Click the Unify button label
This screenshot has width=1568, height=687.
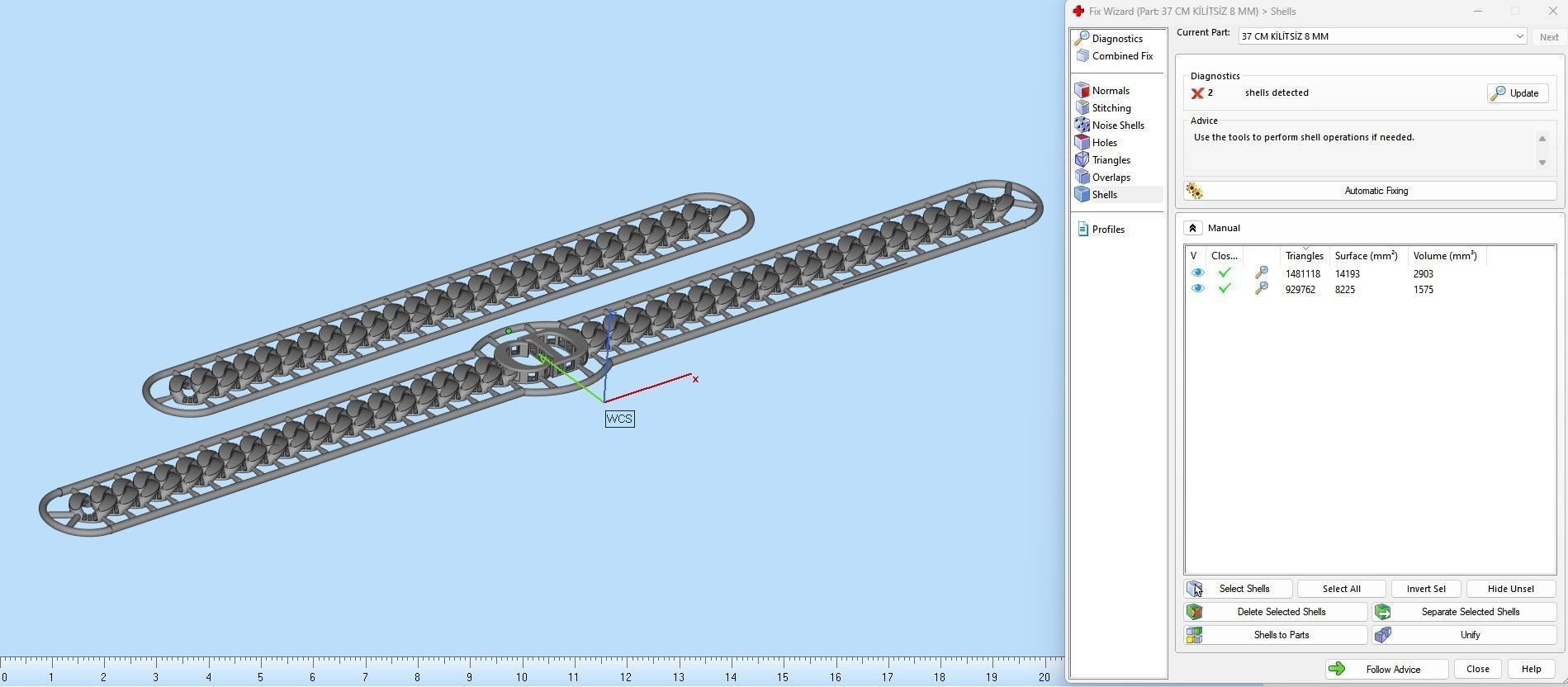[1471, 635]
